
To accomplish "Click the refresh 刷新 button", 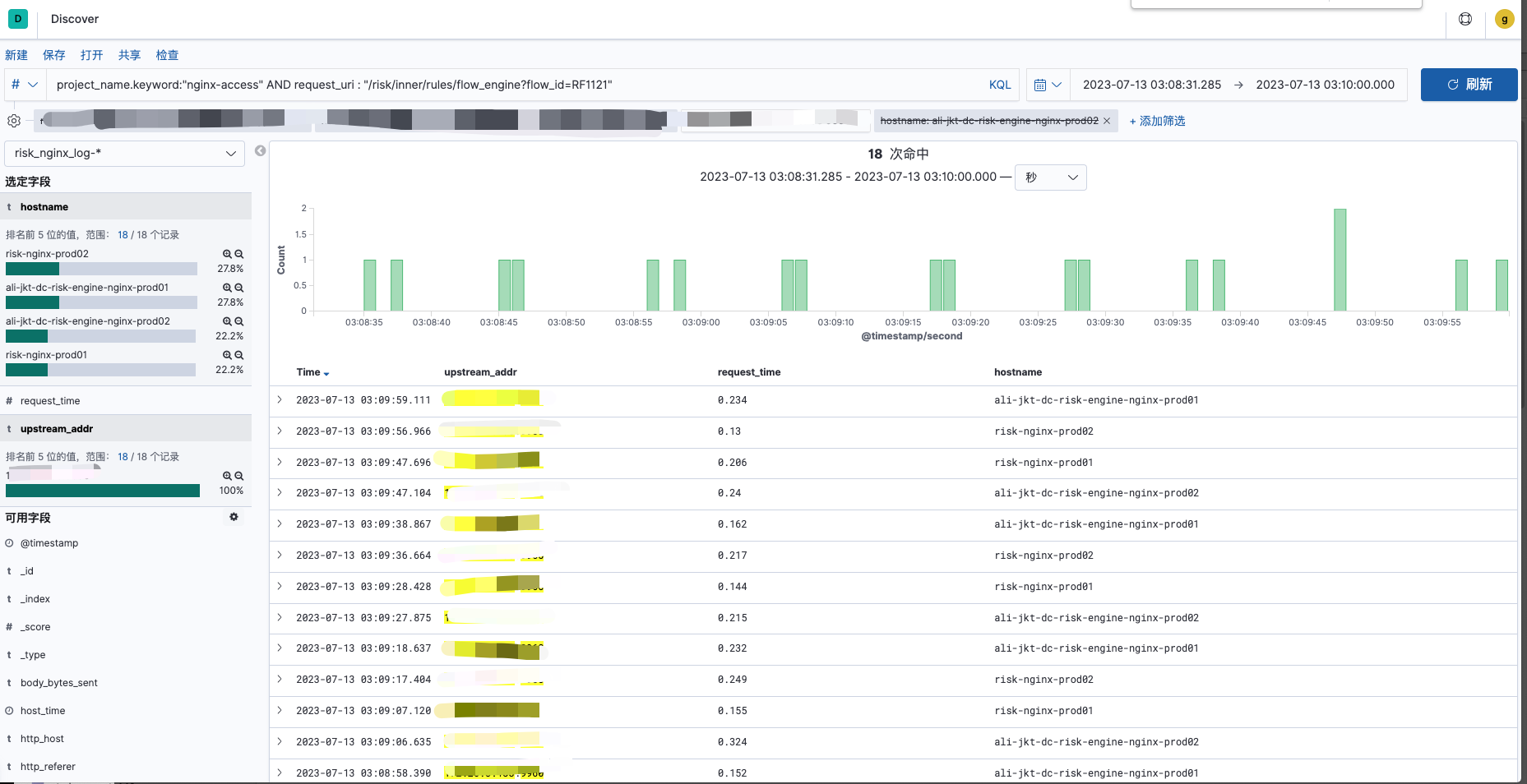I will click(1469, 85).
